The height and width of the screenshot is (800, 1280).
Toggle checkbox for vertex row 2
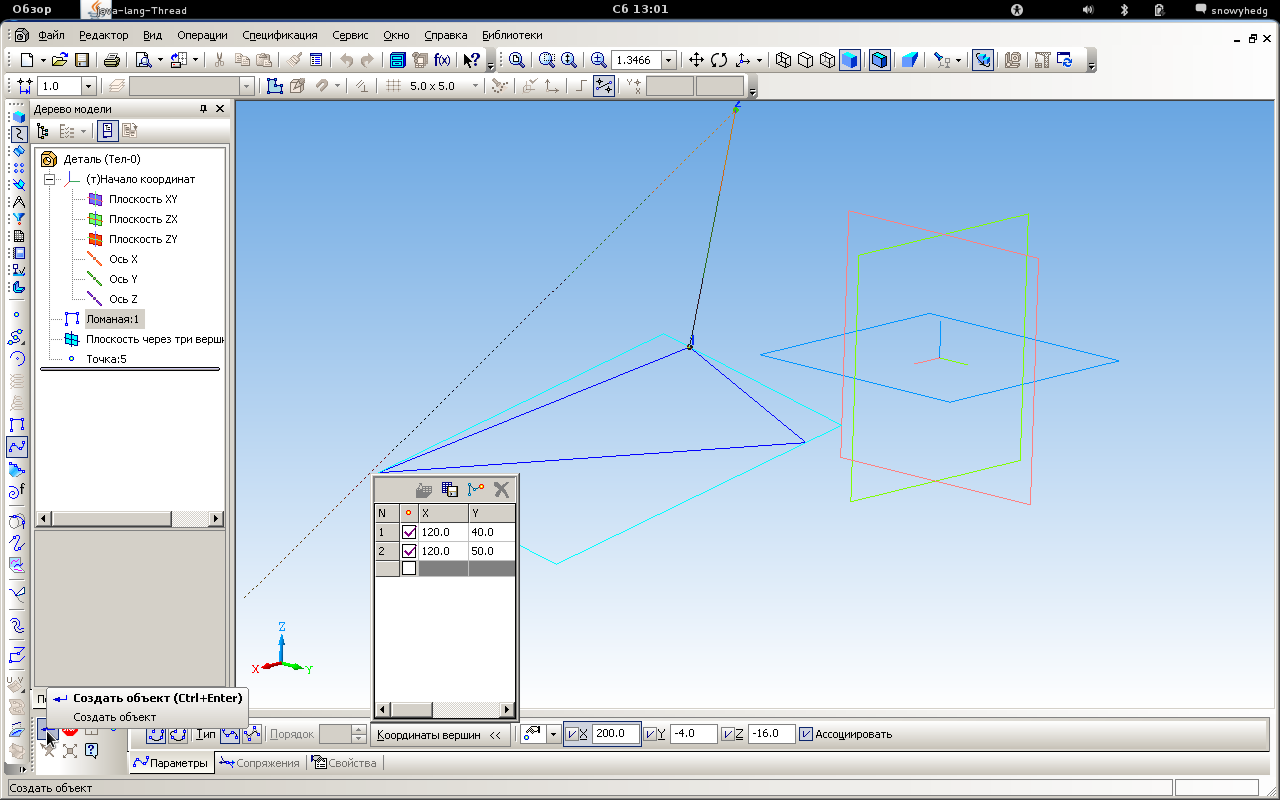coord(408,551)
